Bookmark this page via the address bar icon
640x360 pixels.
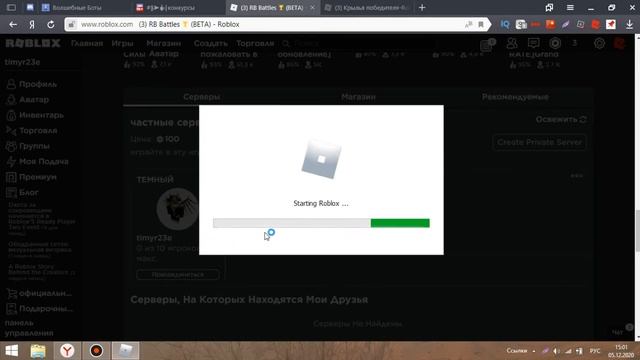coord(481,24)
